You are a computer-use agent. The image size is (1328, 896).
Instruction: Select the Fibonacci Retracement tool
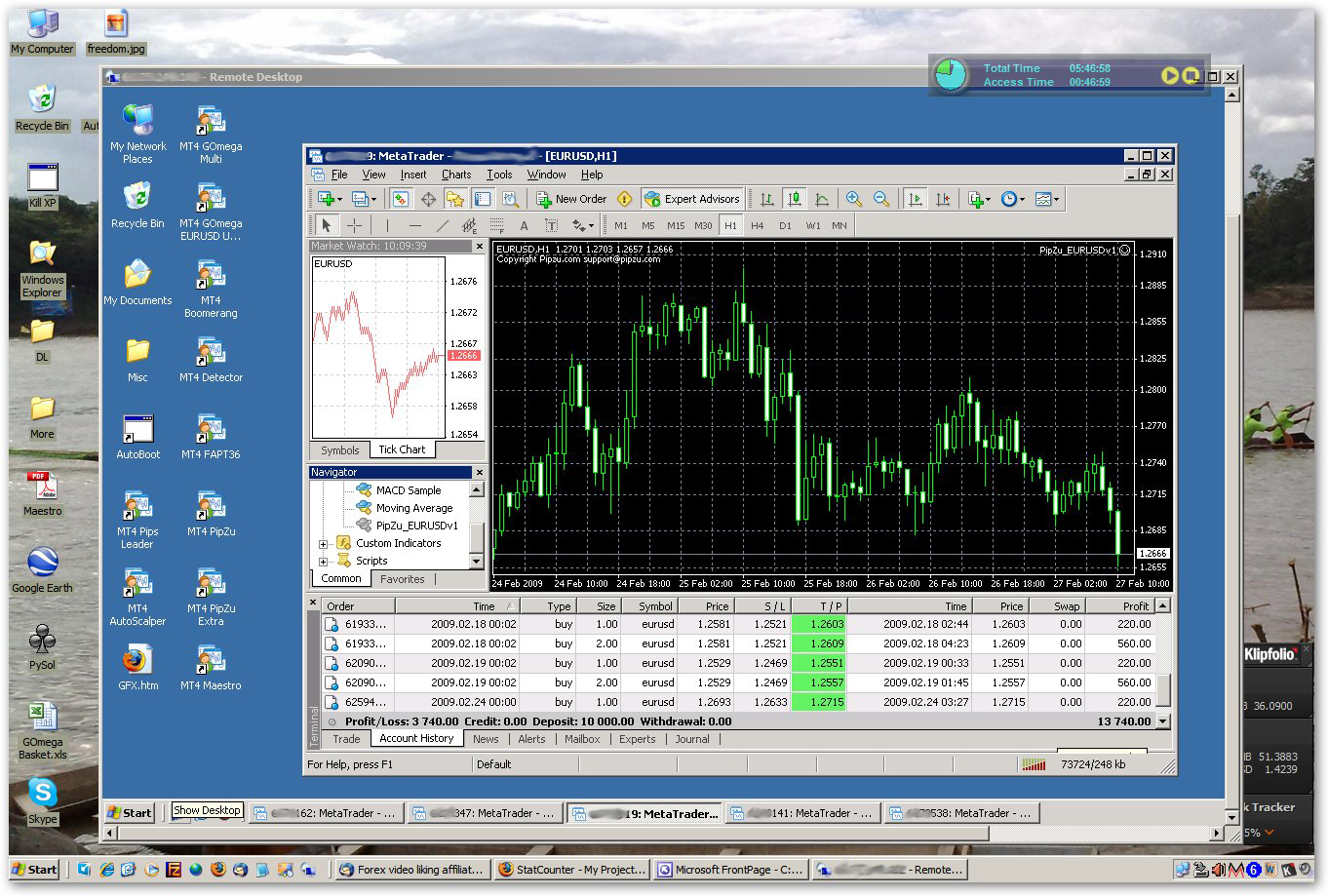[496, 225]
